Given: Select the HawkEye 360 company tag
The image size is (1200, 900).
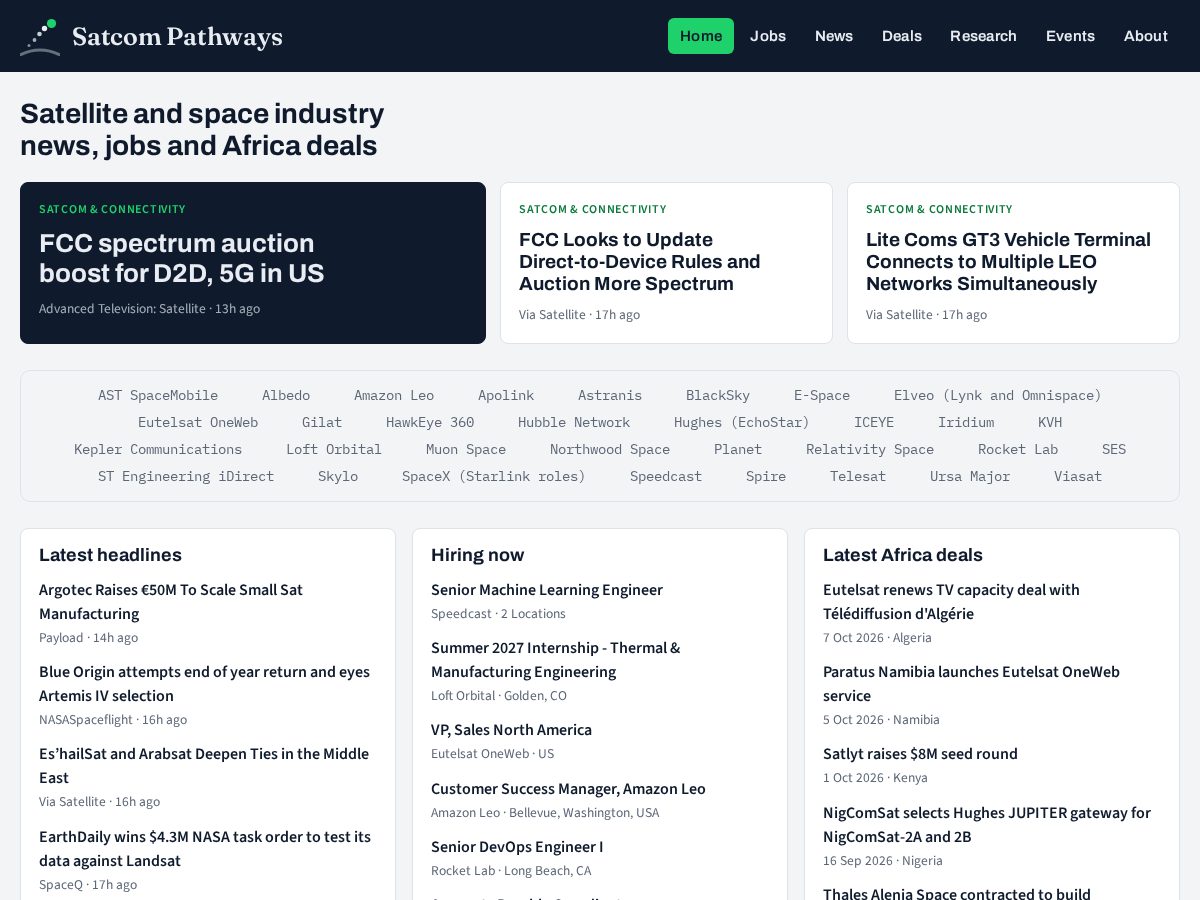Looking at the screenshot, I should click(x=430, y=422).
